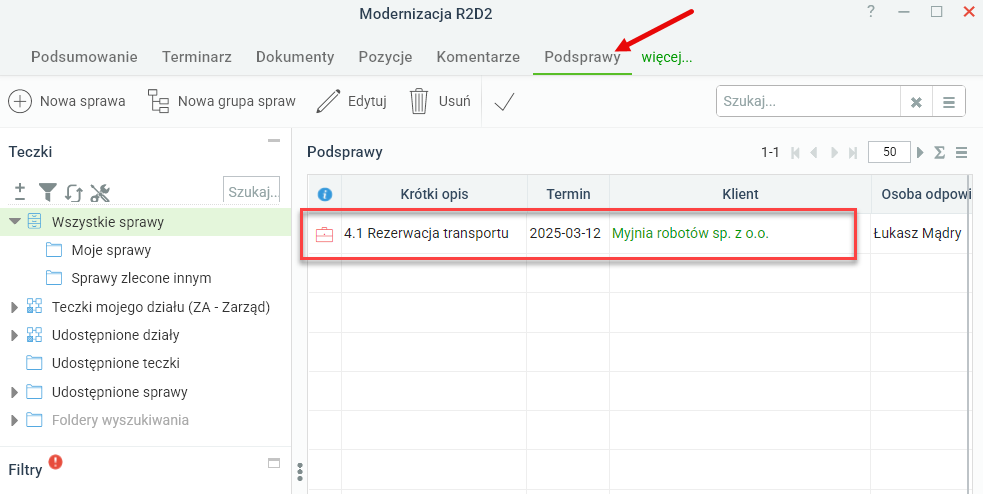Image resolution: width=983 pixels, height=494 pixels.
Task: Minimize the Teczki panel
Action: tap(274, 141)
